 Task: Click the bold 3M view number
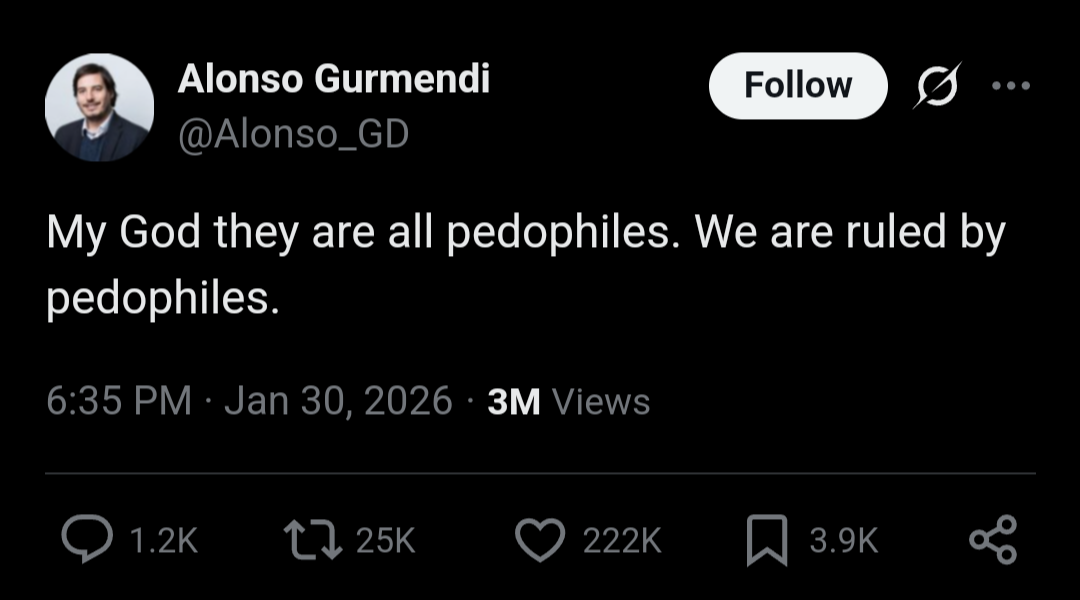tap(513, 402)
